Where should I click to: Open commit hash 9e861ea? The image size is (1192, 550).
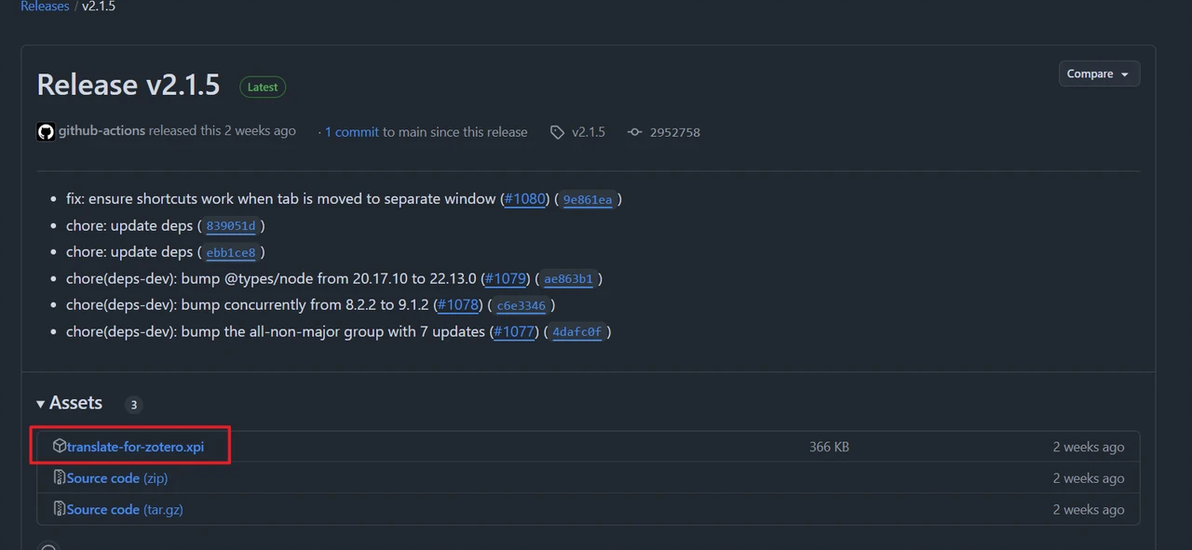pyautogui.click(x=587, y=200)
